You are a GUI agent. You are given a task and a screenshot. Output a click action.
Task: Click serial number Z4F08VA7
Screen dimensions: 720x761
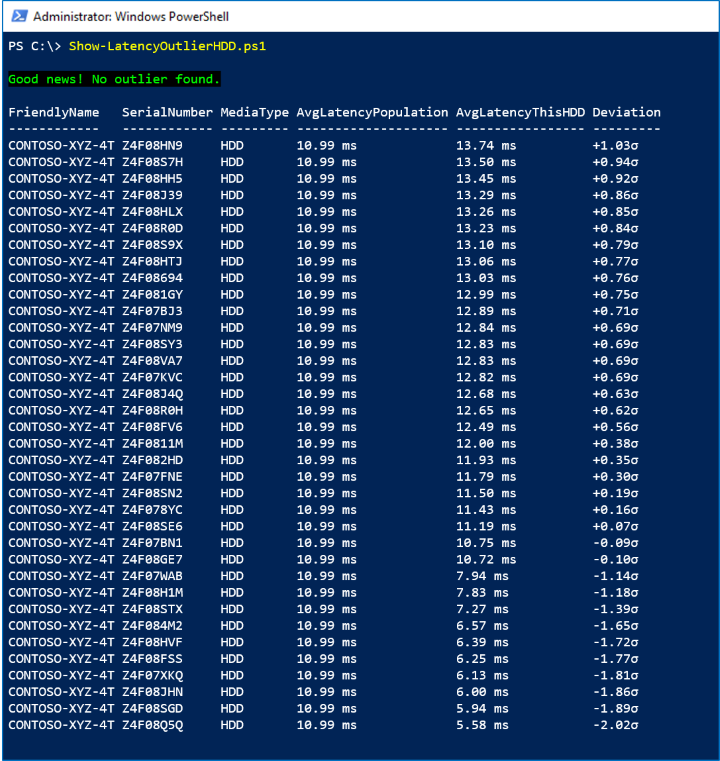[152, 361]
